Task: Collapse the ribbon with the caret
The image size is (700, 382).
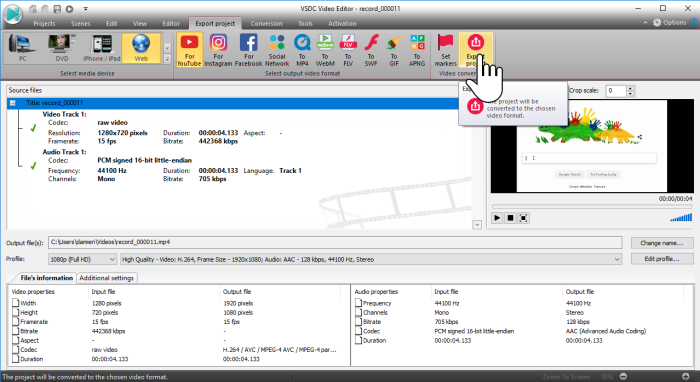Action: click(645, 22)
